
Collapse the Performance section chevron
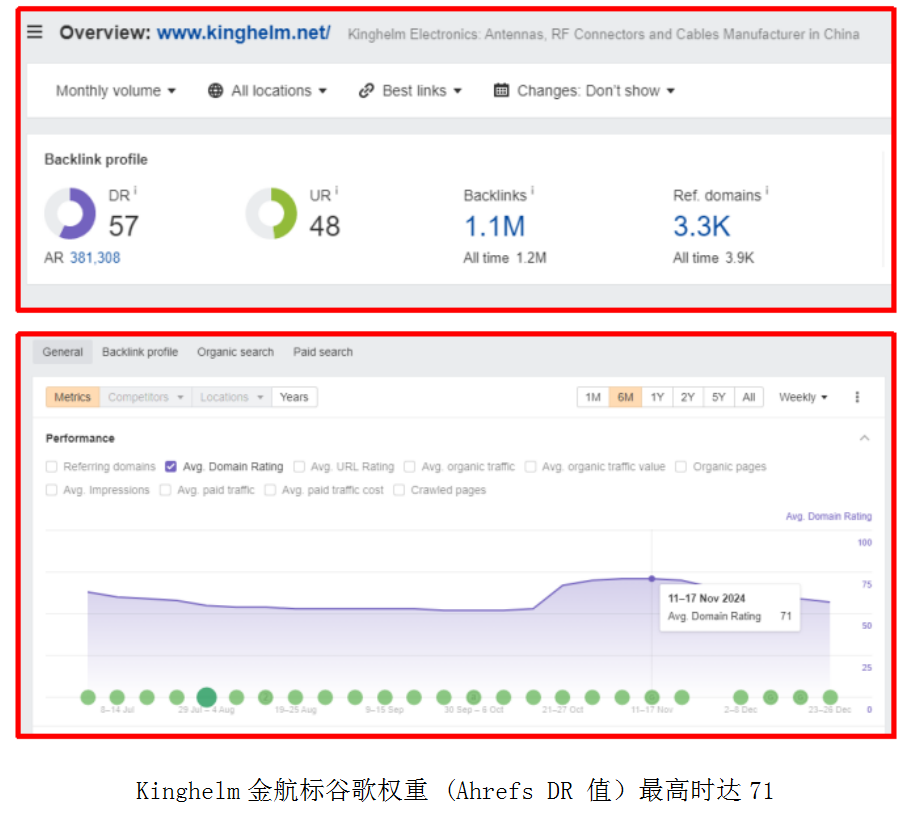point(864,438)
